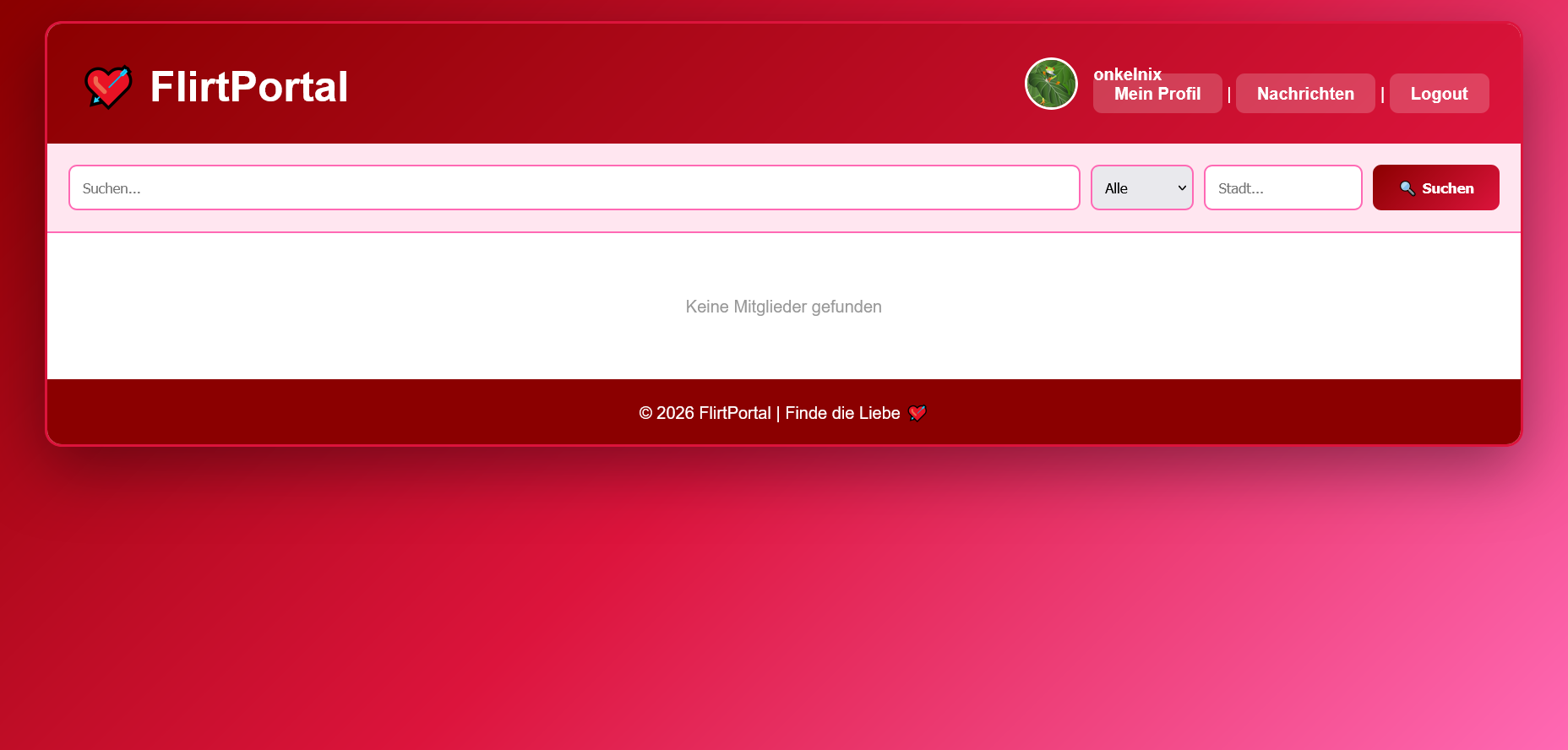Focus the Stadt... city field
1568x750 pixels.
[1282, 187]
